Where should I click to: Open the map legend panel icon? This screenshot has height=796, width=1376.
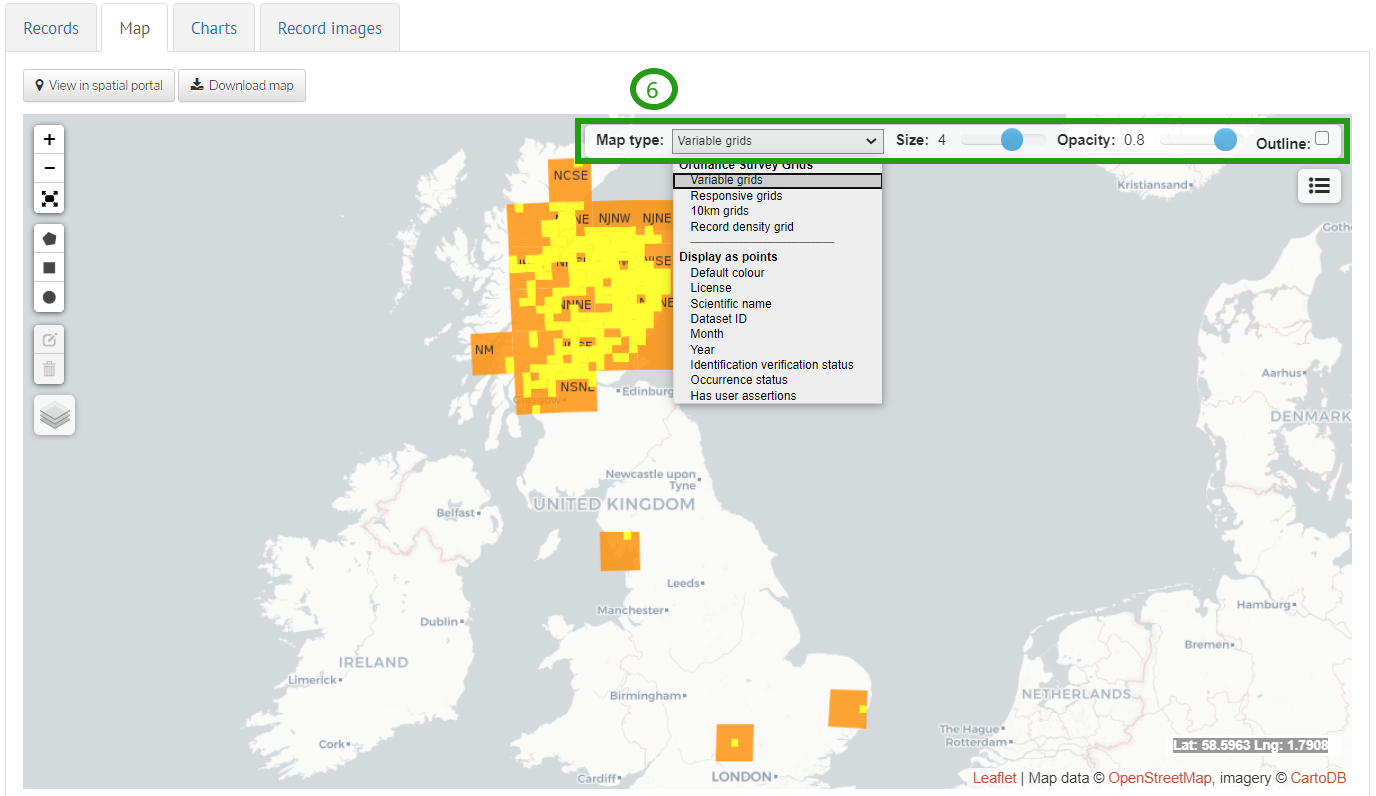click(x=1319, y=186)
